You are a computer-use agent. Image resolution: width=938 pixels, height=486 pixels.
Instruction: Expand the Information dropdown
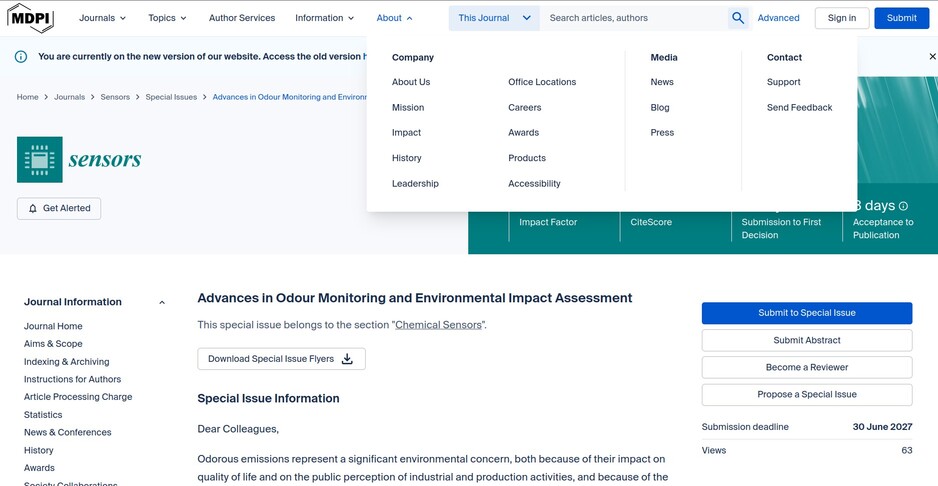pos(325,18)
